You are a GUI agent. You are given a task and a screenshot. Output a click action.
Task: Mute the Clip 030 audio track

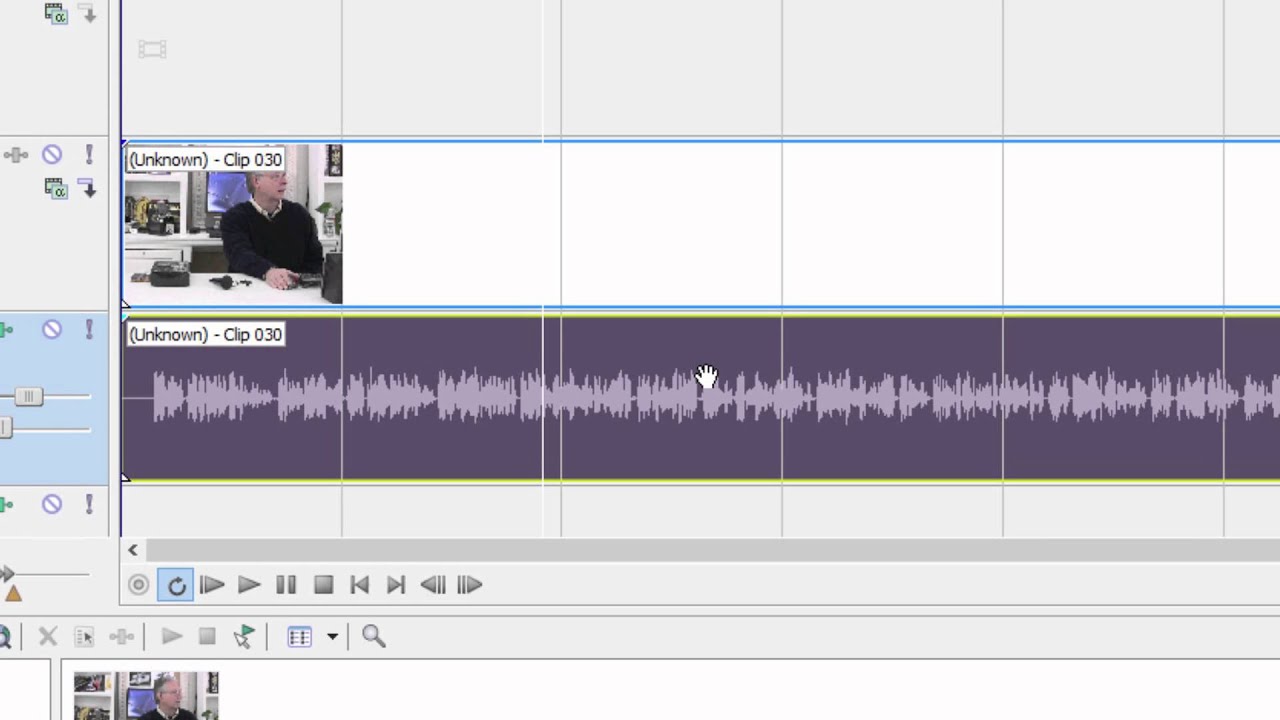52,330
